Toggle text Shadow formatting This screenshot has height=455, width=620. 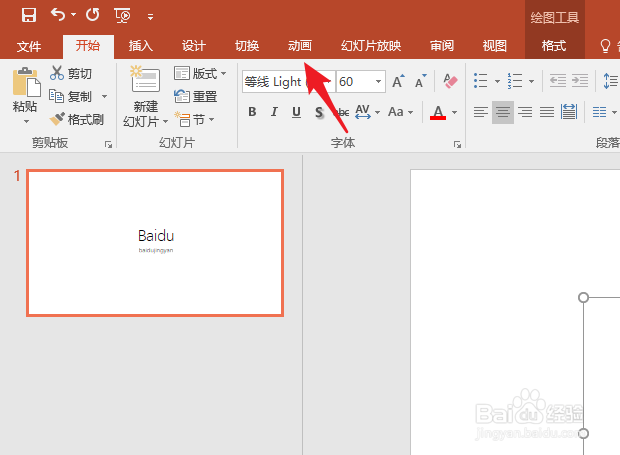pyautogui.click(x=319, y=113)
